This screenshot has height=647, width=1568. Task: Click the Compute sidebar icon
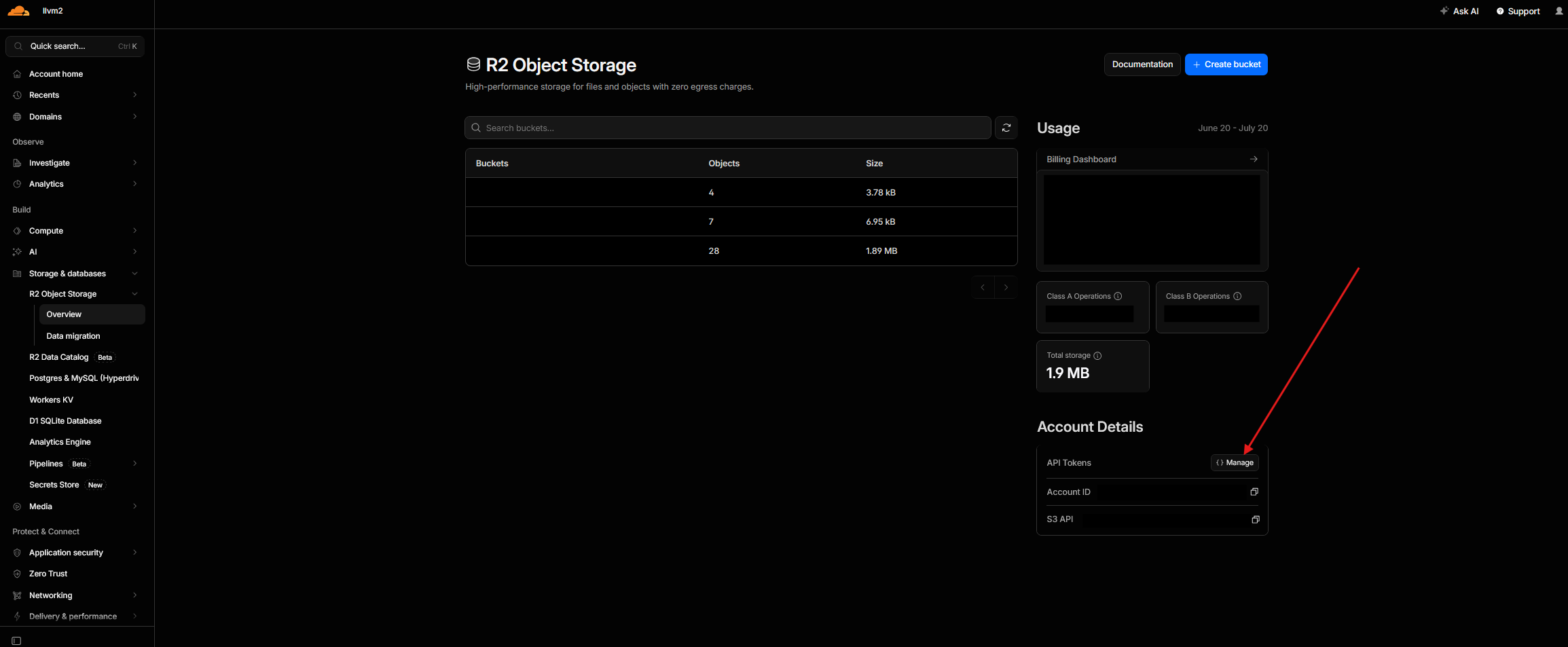(17, 231)
